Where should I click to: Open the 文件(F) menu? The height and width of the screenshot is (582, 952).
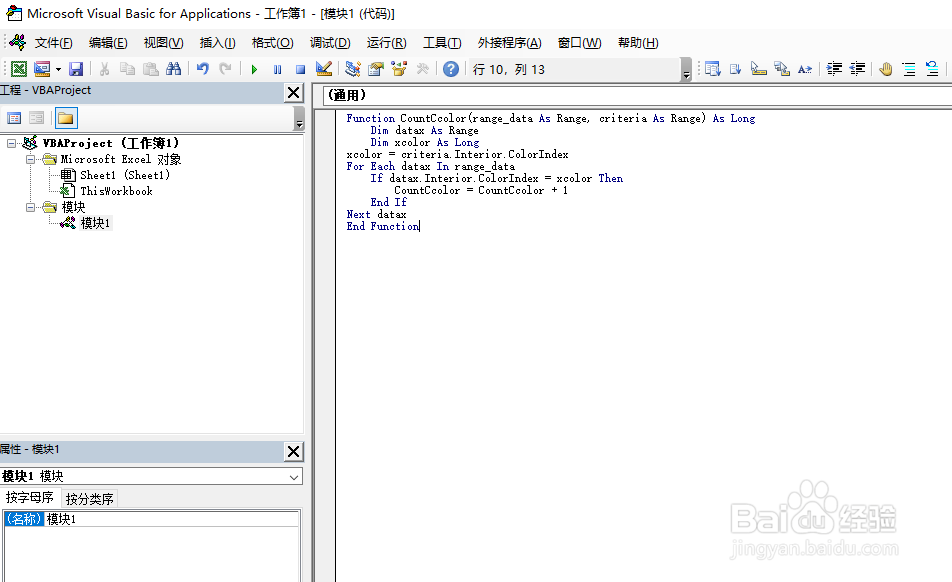click(53, 42)
